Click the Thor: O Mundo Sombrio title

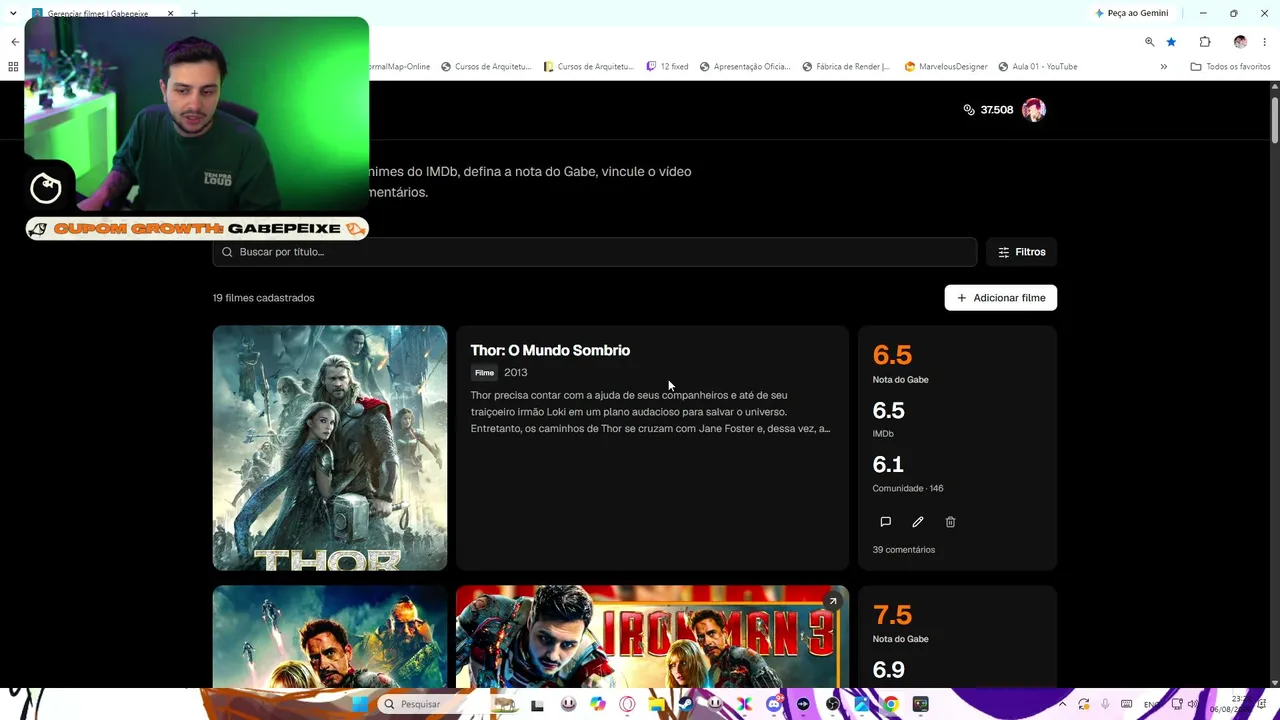(x=550, y=350)
